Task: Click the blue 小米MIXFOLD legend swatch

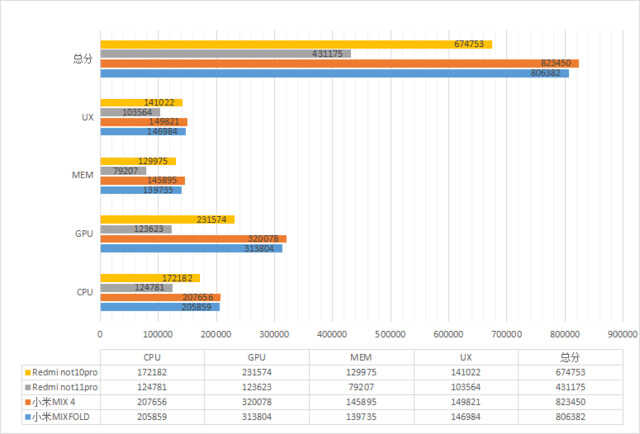Action: click(x=28, y=417)
